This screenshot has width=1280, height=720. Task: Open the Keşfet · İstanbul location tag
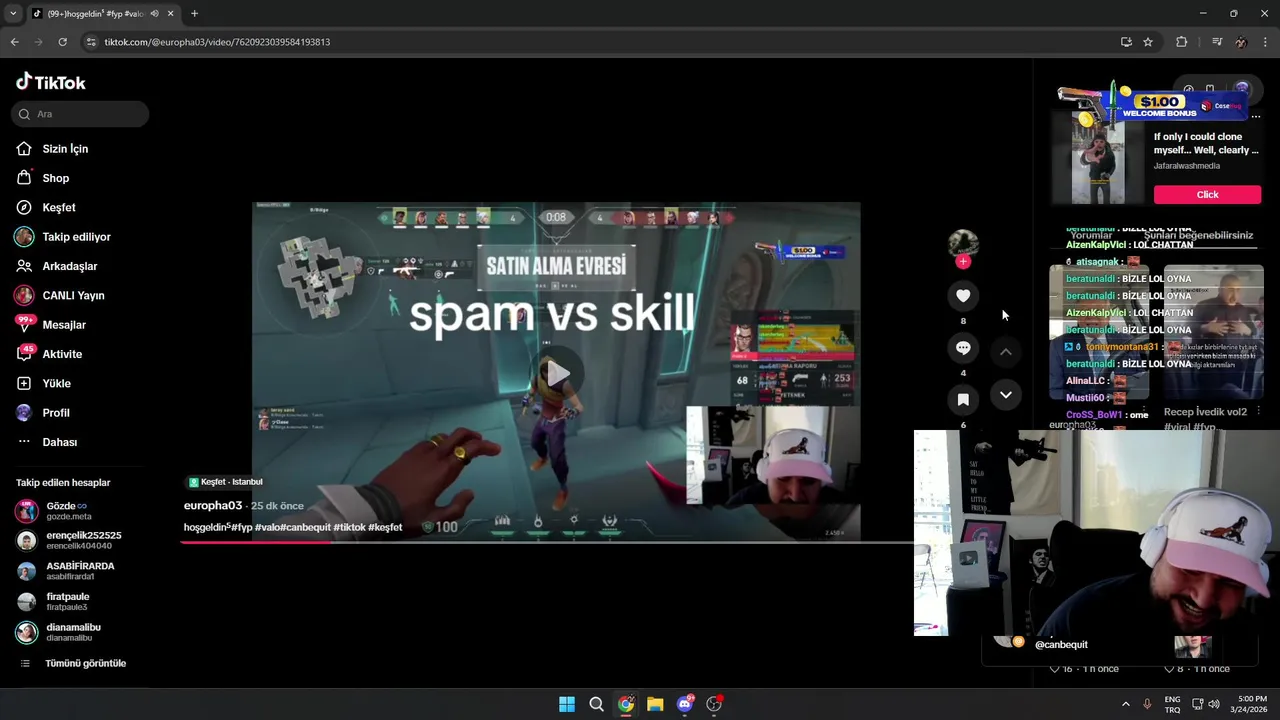click(226, 482)
